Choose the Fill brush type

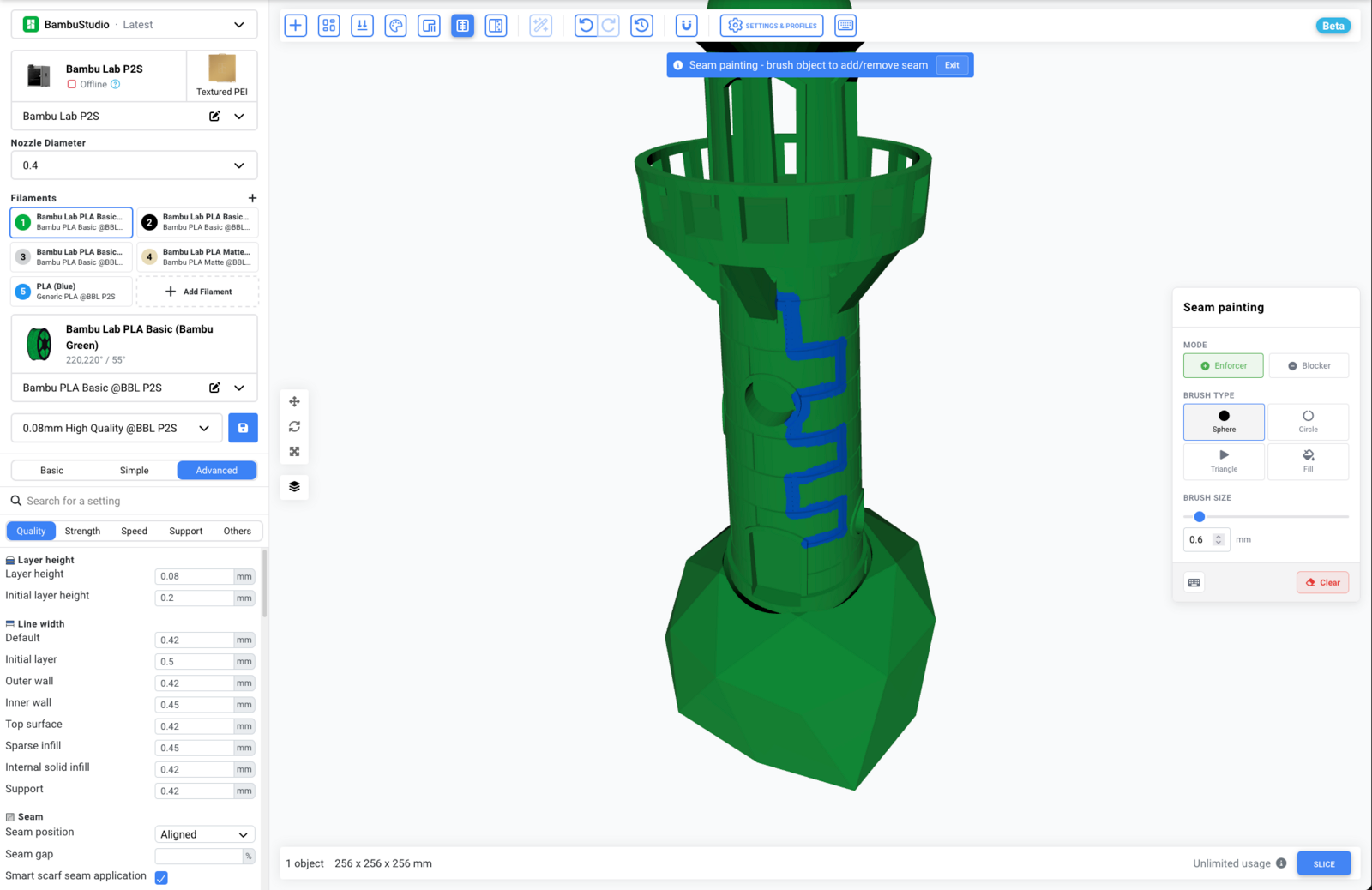coord(1308,461)
